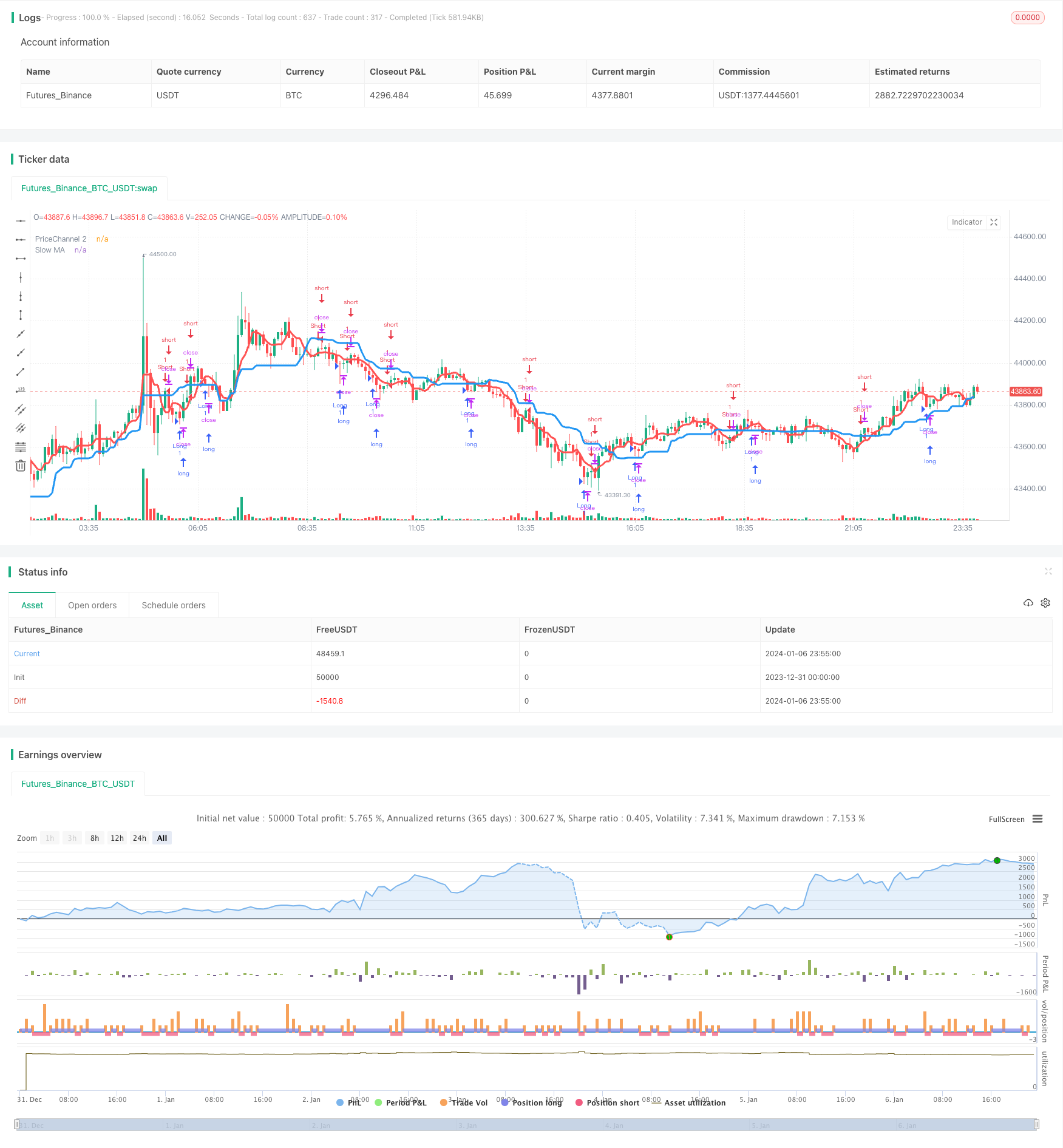Screen dimensions: 1063x1148
Task: Collapse the Status info panel
Action: pos(1048,571)
